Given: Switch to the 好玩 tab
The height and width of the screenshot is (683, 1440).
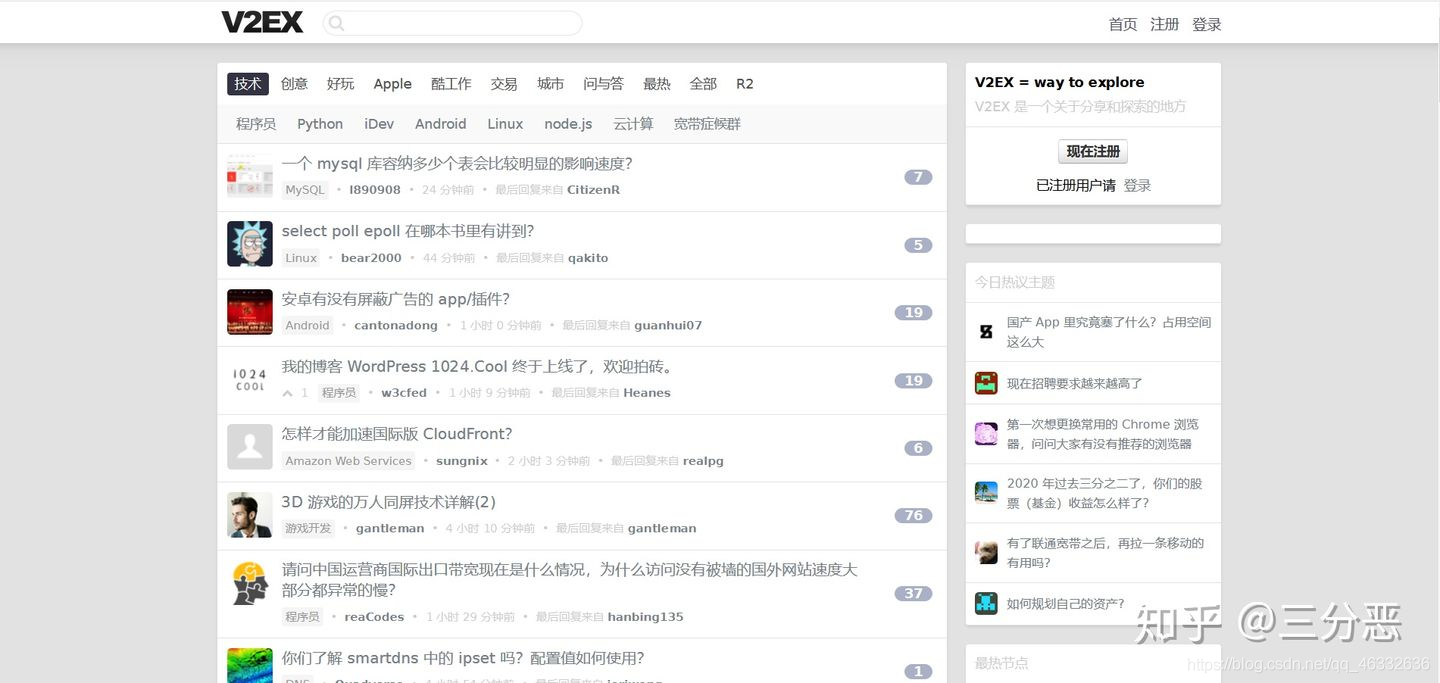Looking at the screenshot, I should click(x=340, y=84).
